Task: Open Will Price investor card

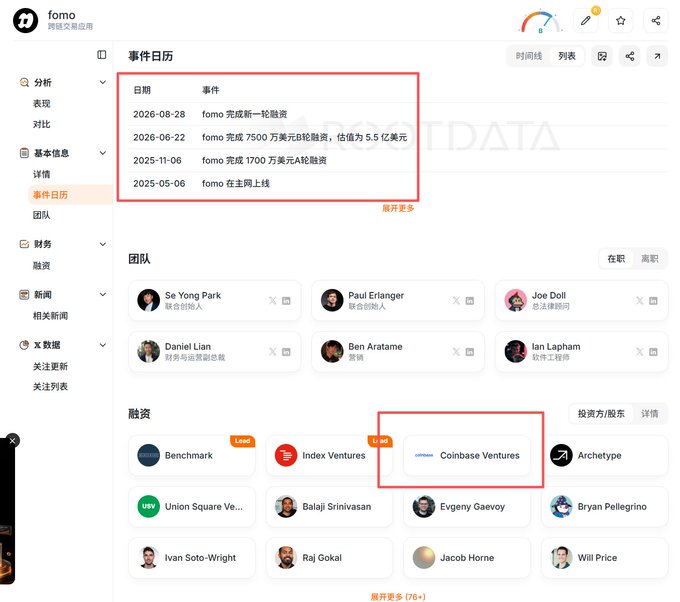Action: pos(605,558)
